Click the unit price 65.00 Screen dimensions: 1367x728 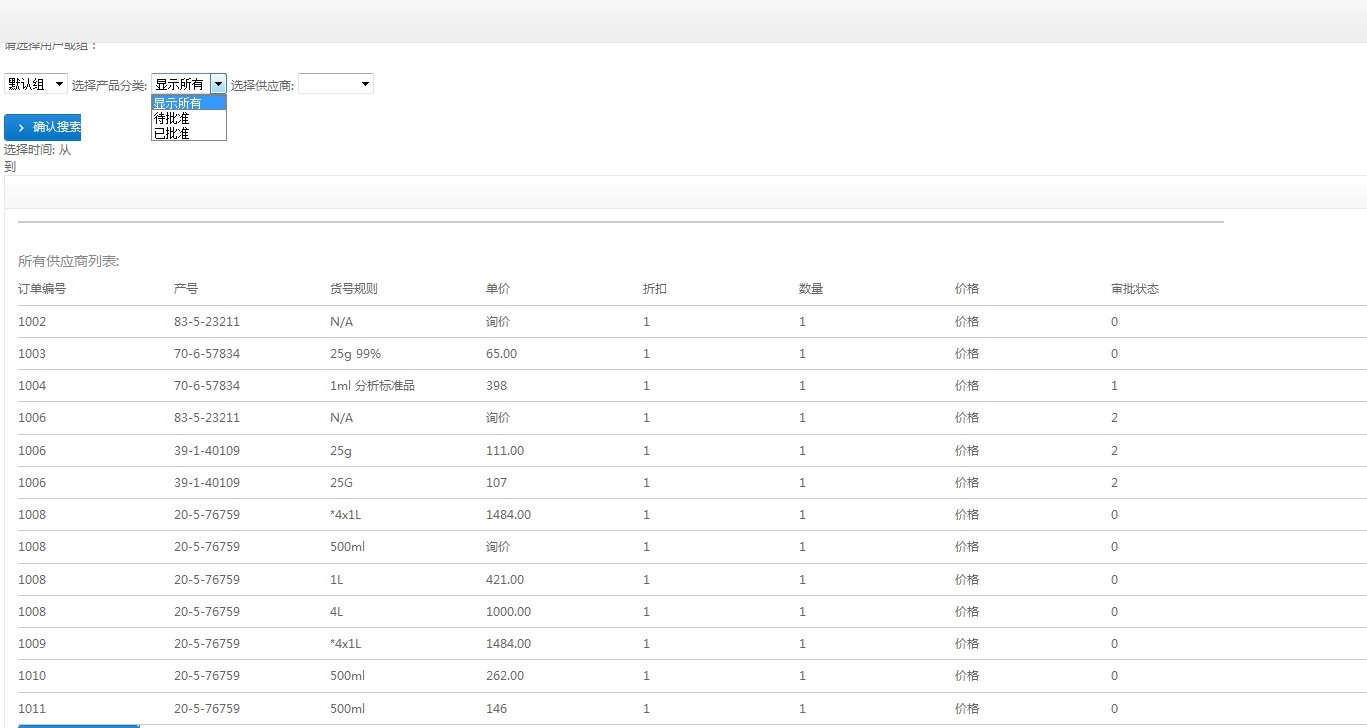point(502,354)
